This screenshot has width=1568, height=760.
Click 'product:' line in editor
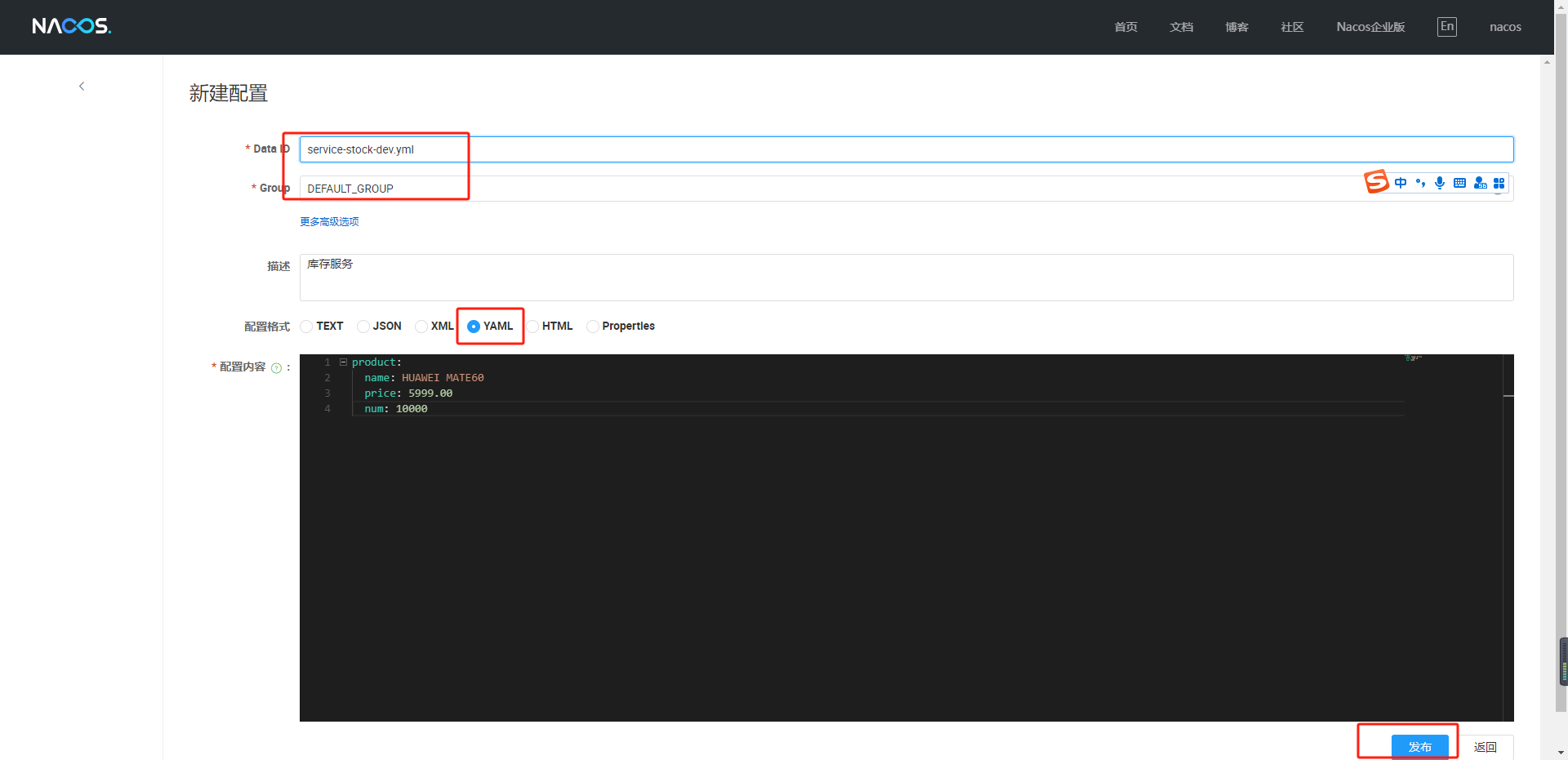pos(376,362)
